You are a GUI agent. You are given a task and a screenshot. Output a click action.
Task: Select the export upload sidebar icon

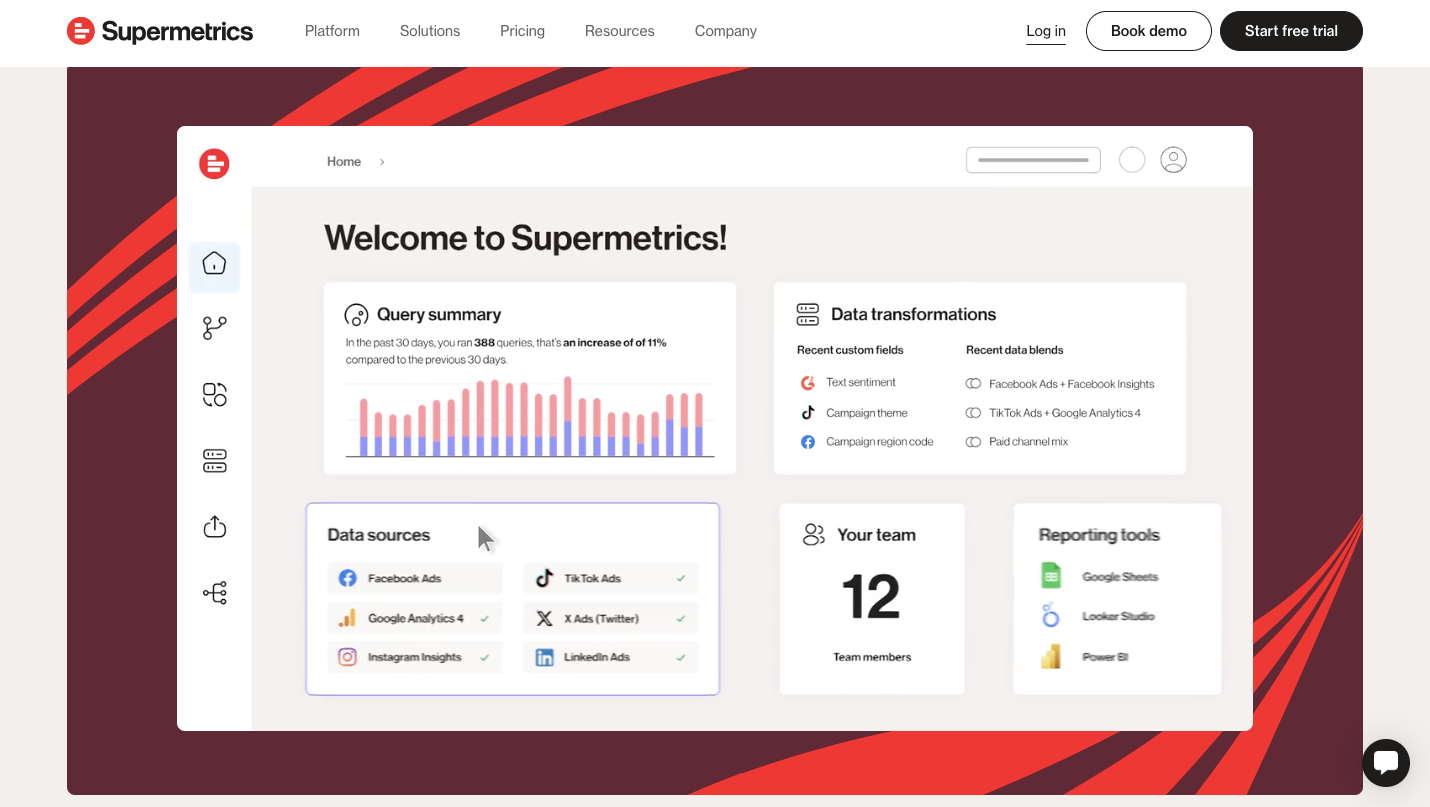[x=214, y=526]
